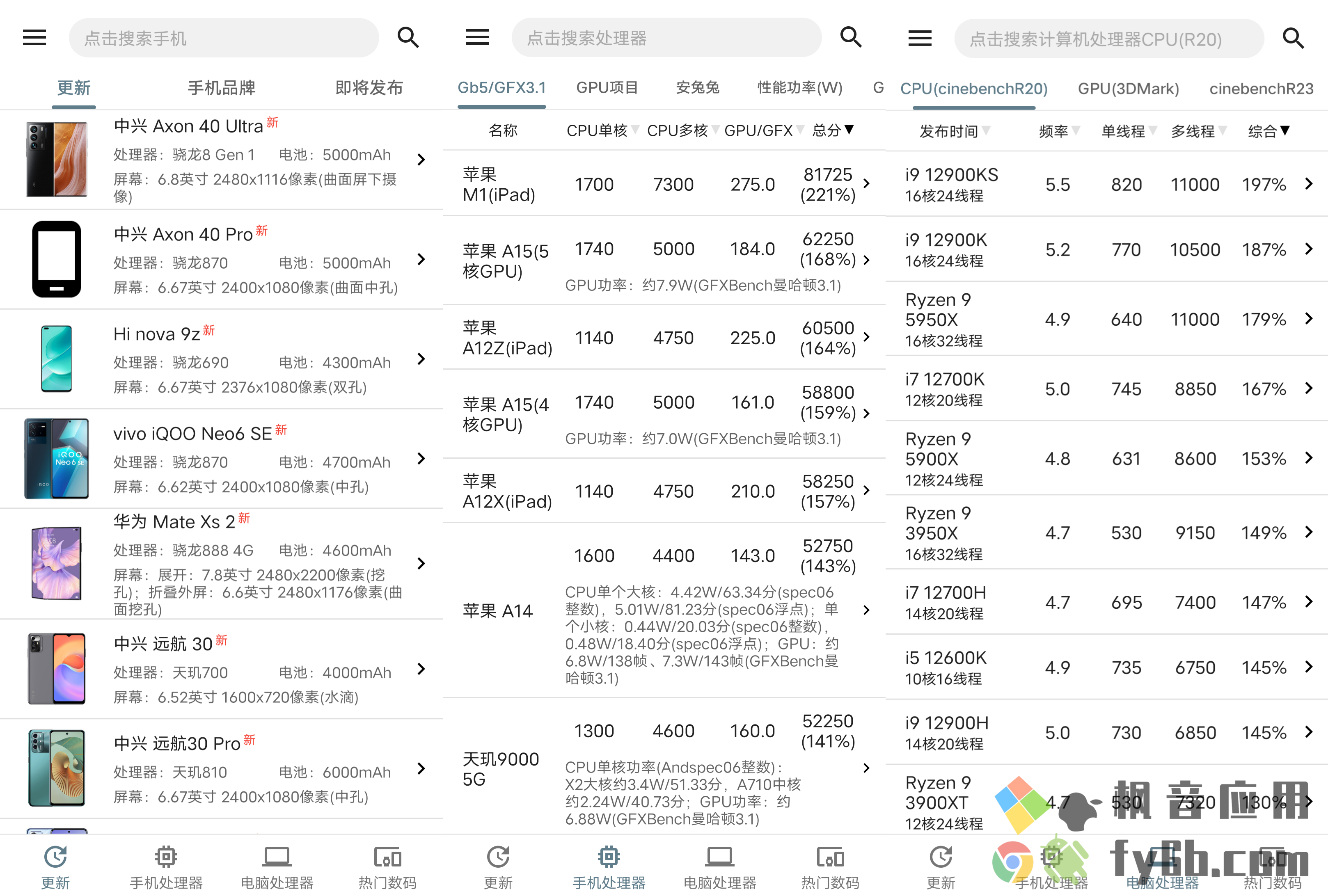
Task: Focus the 点击搜索计算机处理器CPU(R20) search field
Action: [x=1109, y=38]
